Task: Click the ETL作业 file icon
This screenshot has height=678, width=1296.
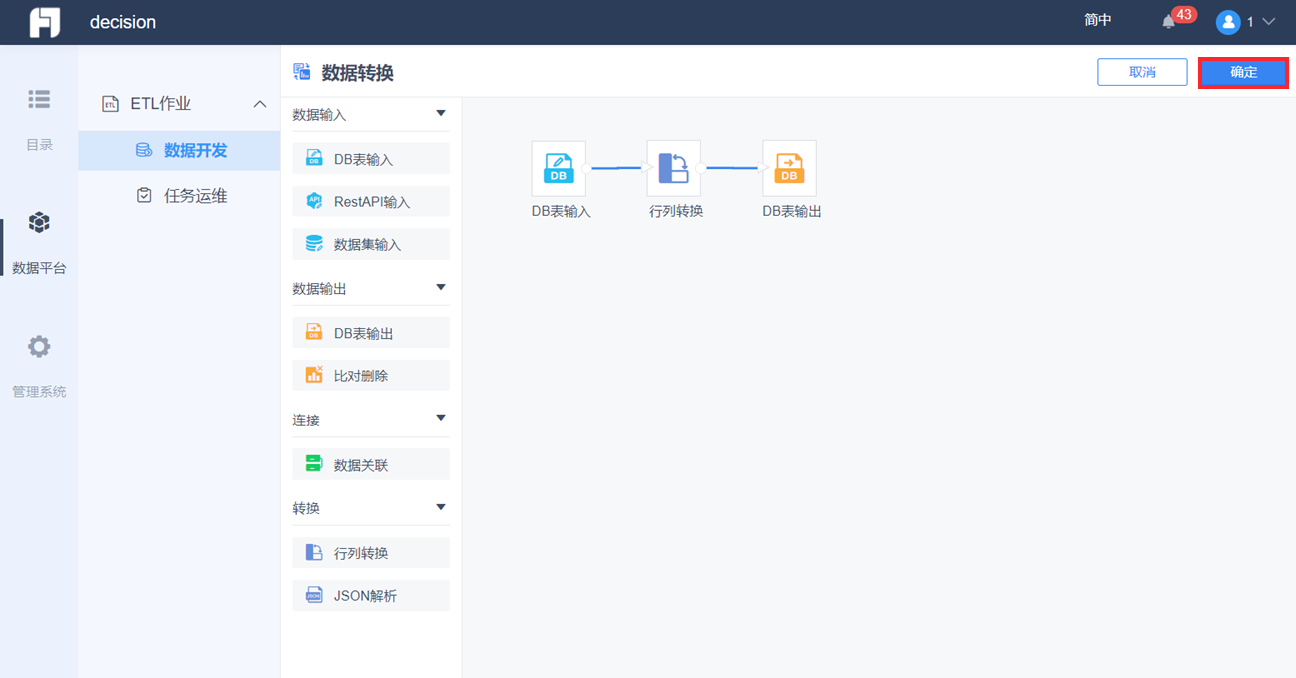Action: (x=111, y=104)
